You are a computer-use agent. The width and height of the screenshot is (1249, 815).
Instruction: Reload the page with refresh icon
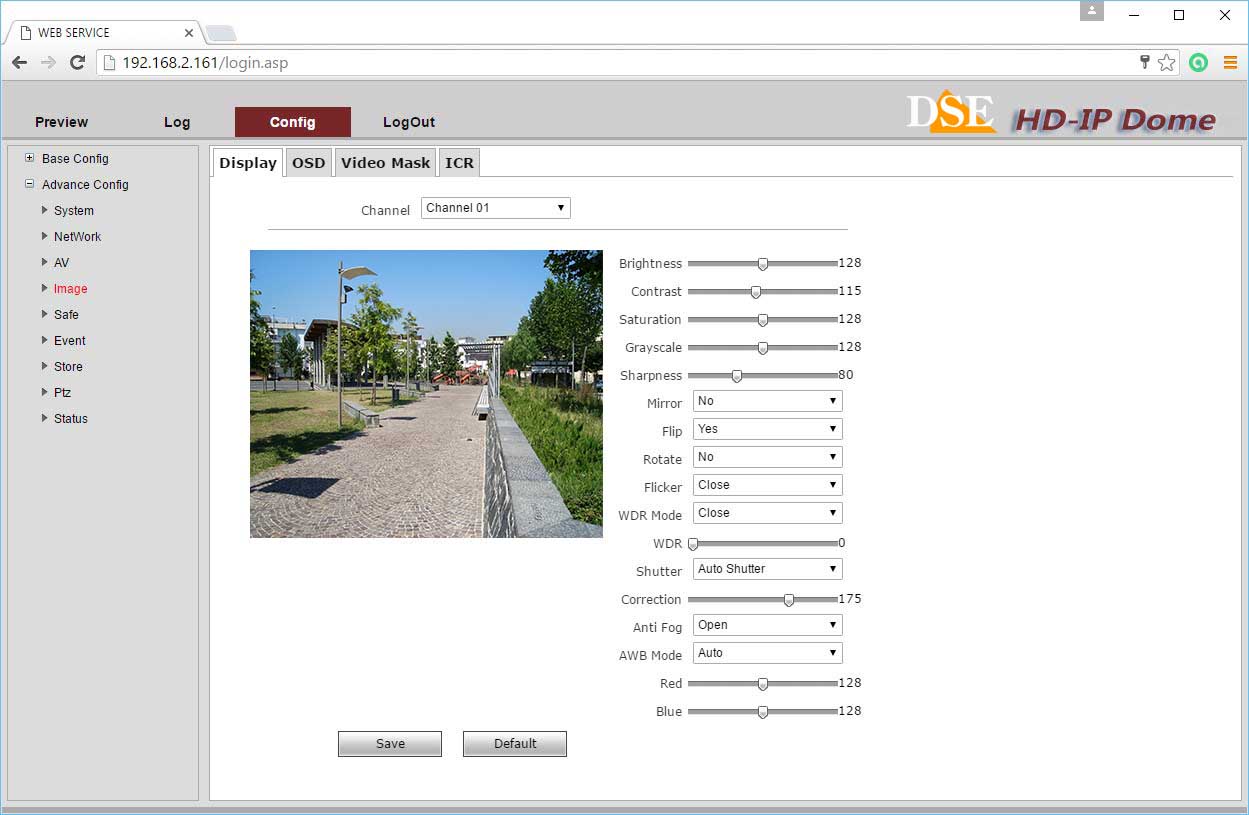(77, 63)
